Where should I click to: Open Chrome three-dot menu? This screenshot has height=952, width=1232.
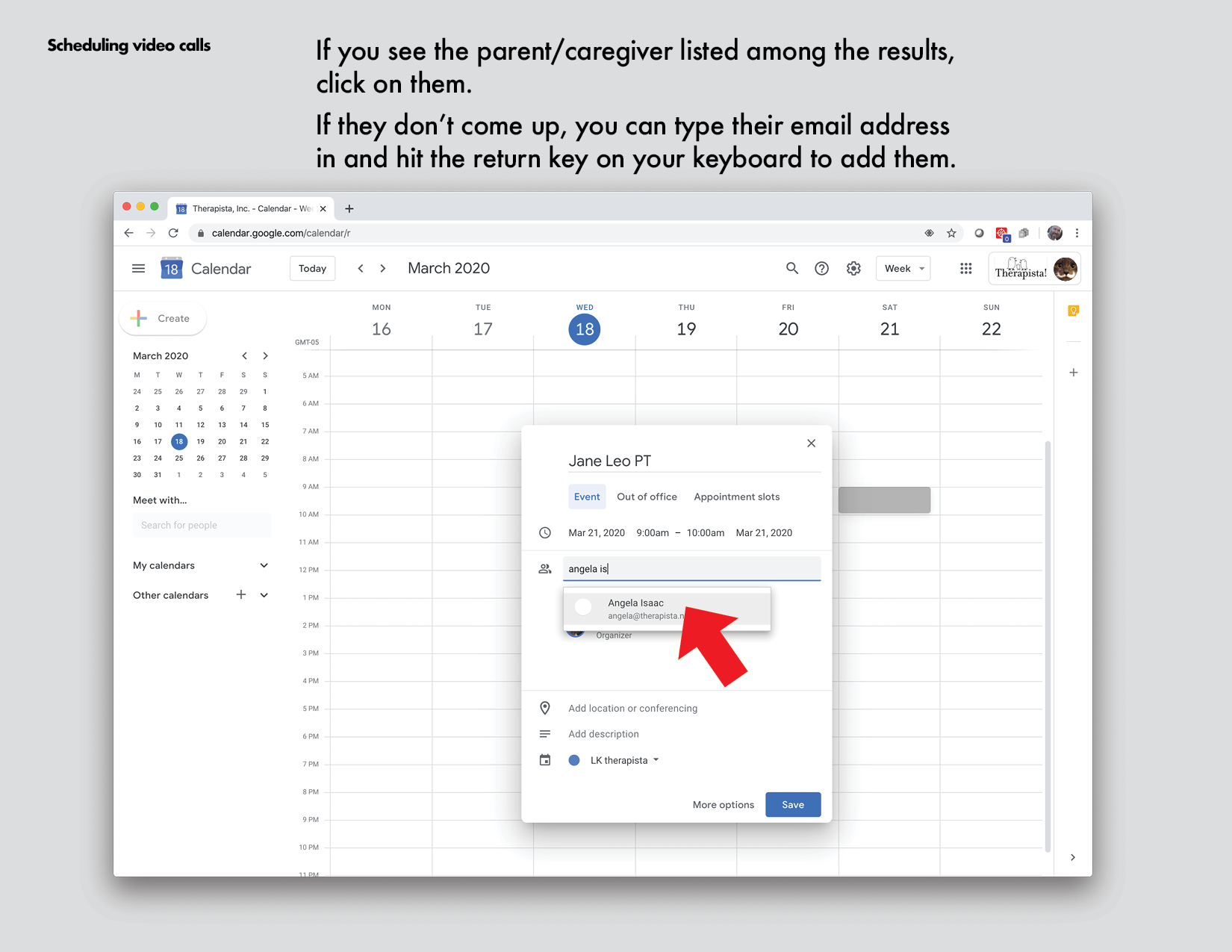click(1077, 233)
